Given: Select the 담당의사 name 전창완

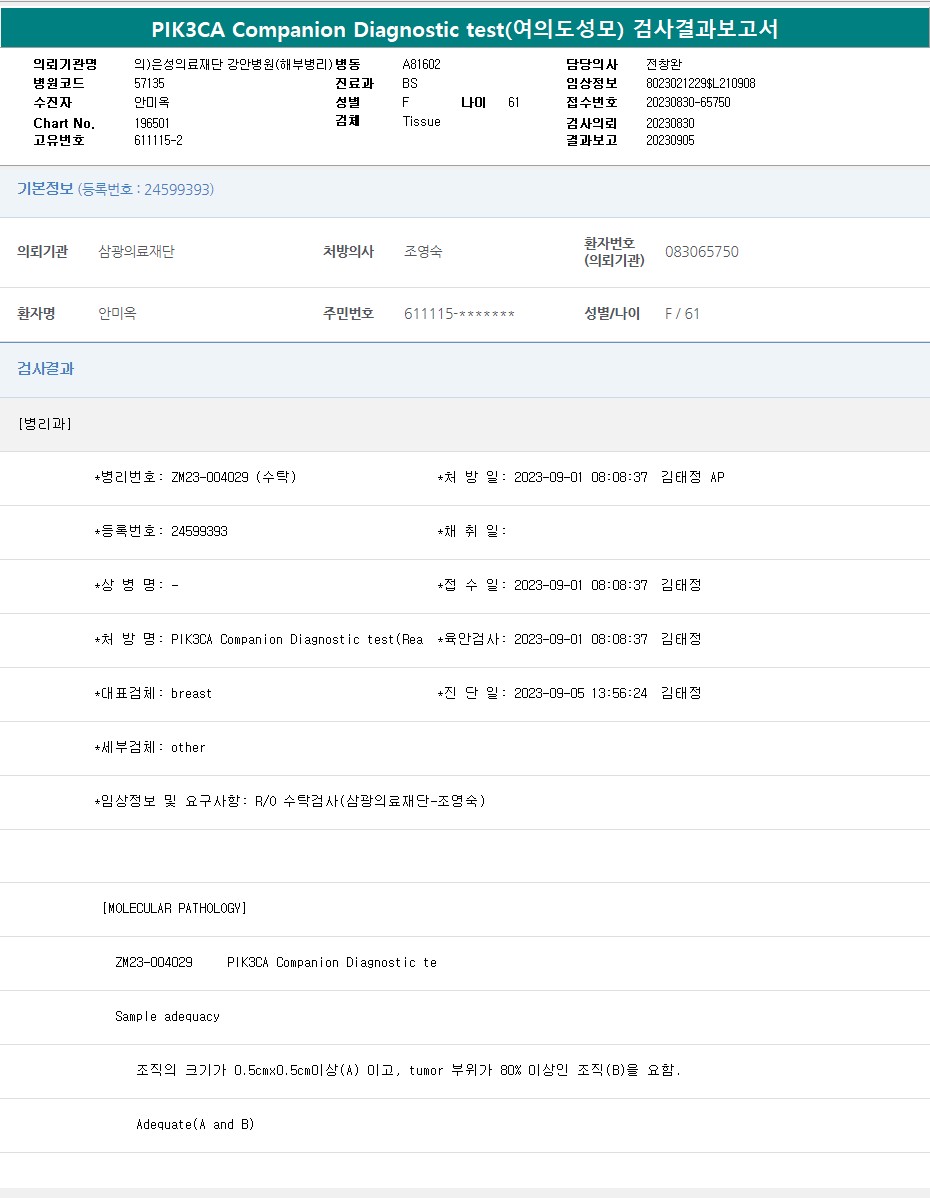Looking at the screenshot, I should click(x=664, y=64).
